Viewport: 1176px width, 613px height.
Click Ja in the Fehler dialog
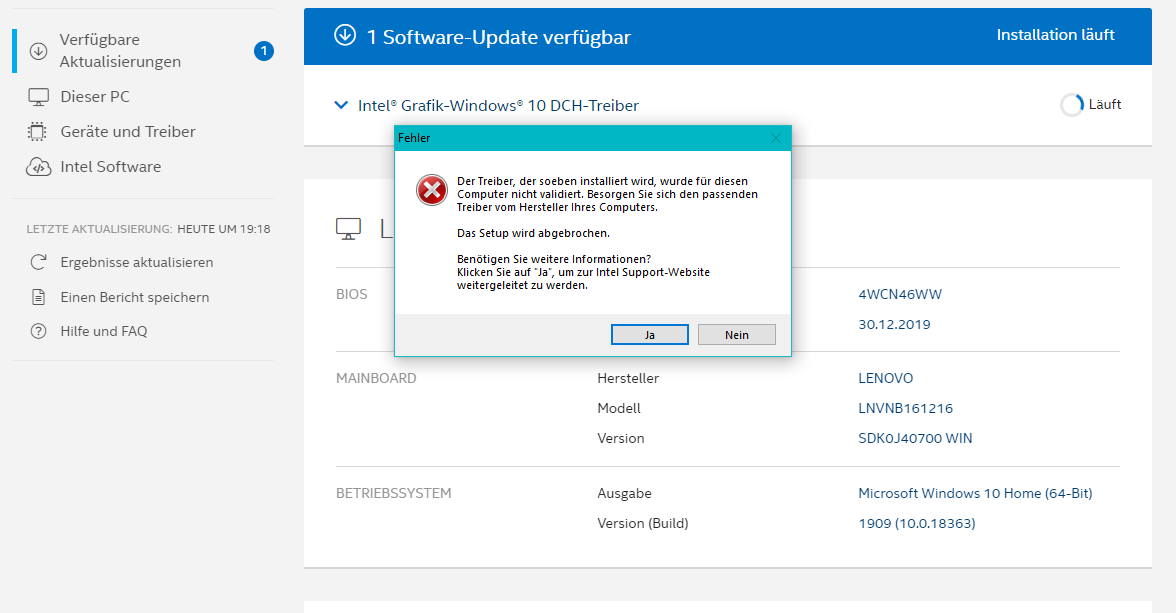coord(650,335)
